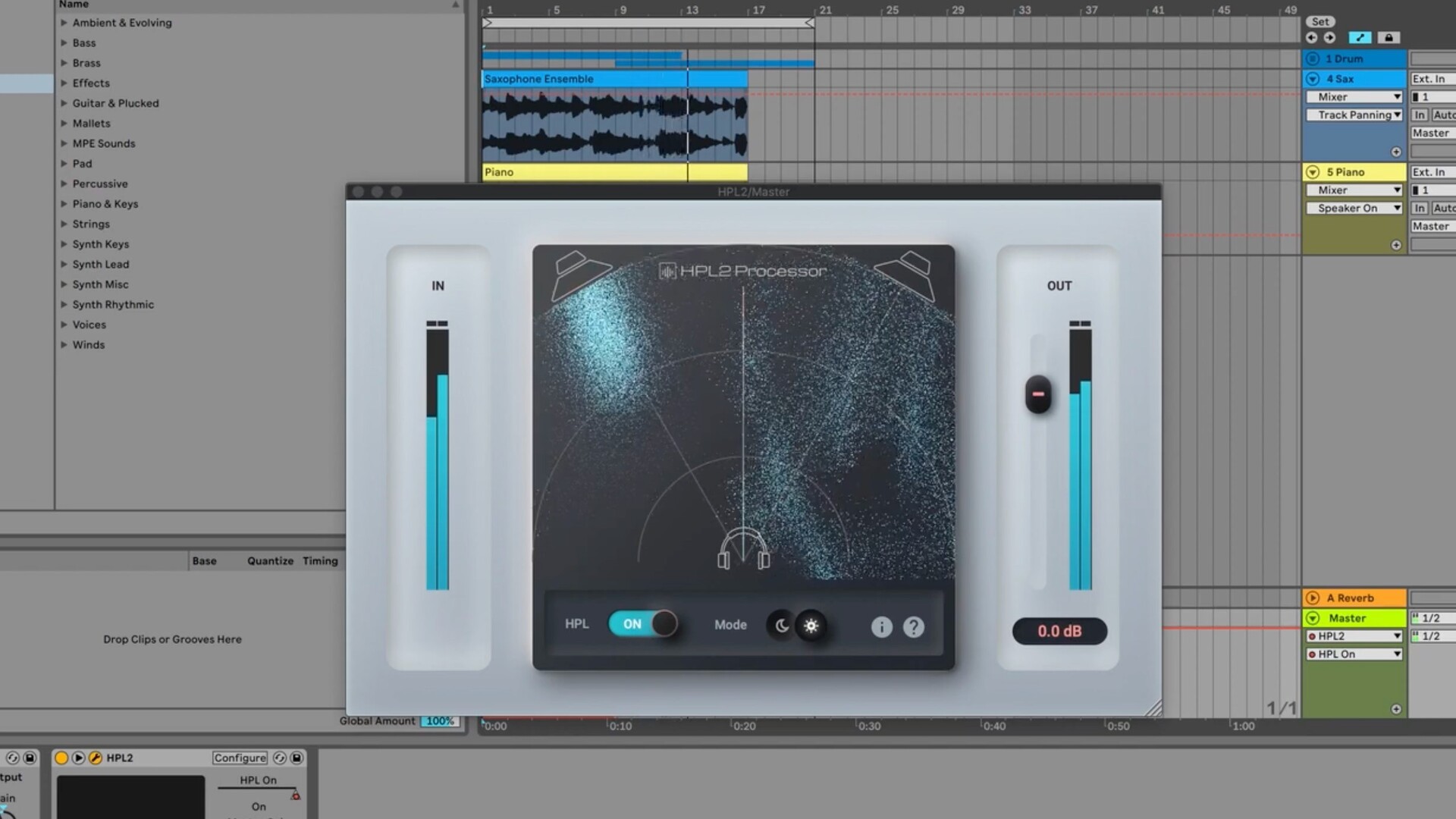Toggle Piano track monitor In button

pyautogui.click(x=1419, y=209)
